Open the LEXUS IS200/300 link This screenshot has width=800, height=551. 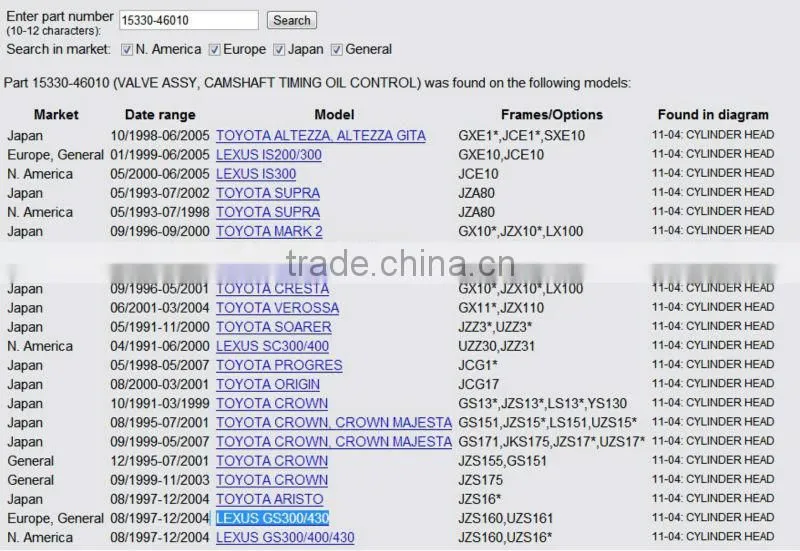pyautogui.click(x=268, y=155)
